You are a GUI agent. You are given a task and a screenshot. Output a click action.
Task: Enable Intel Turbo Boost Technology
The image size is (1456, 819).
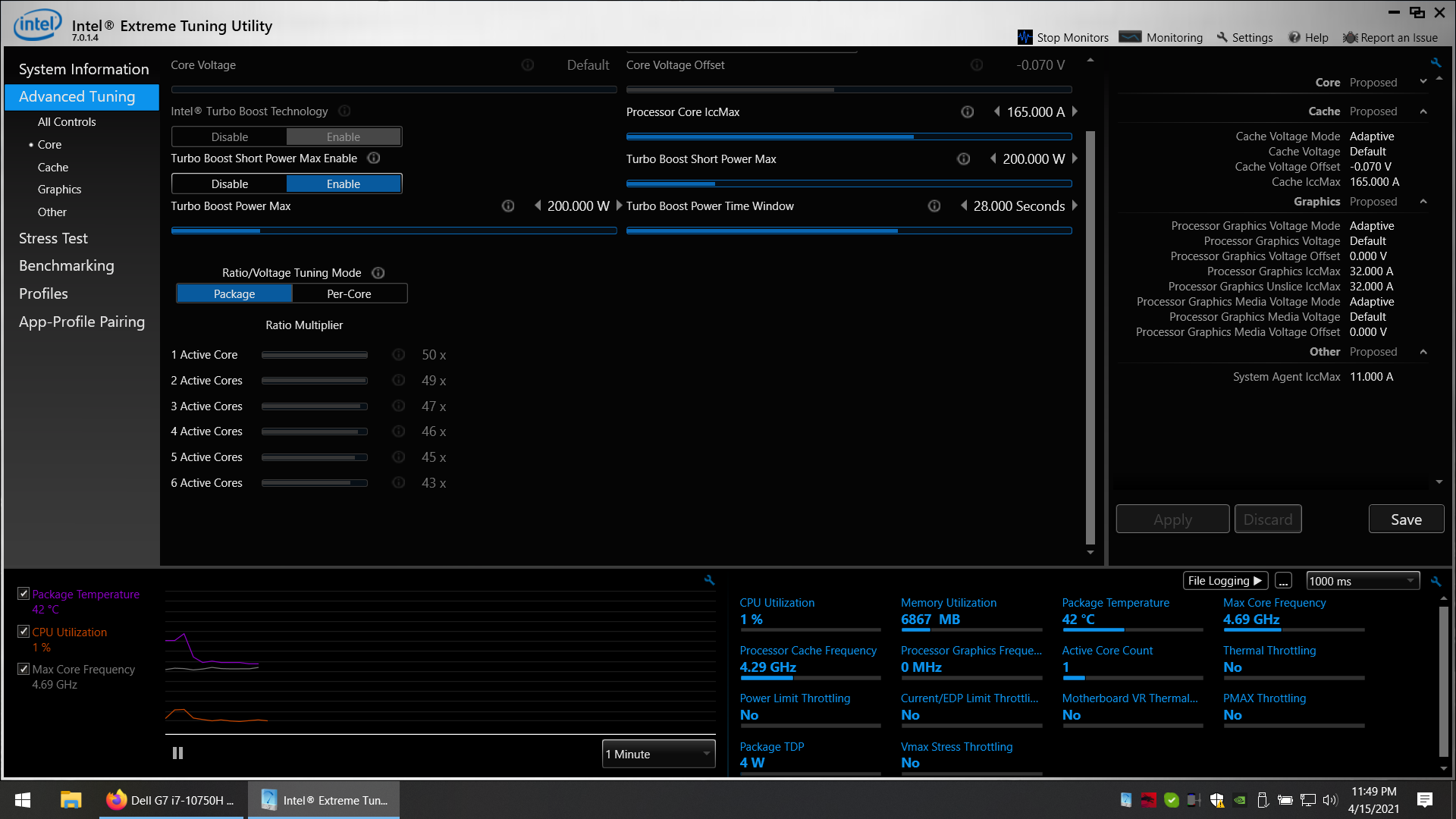(344, 136)
